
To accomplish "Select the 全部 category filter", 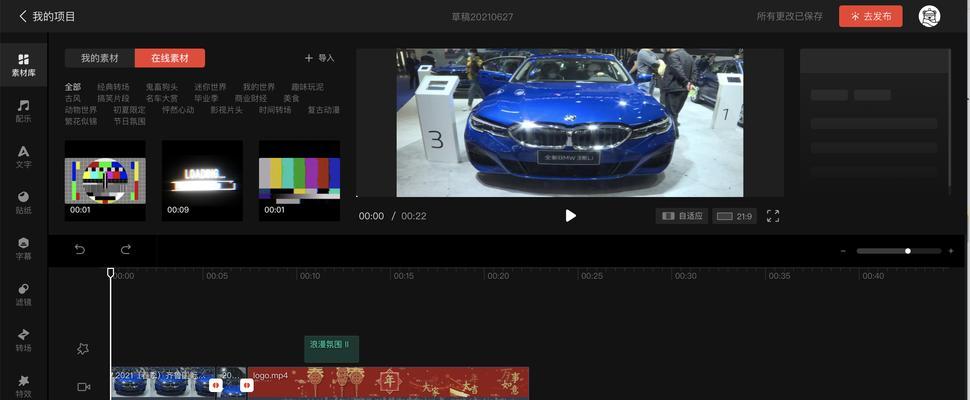I will 73,87.
